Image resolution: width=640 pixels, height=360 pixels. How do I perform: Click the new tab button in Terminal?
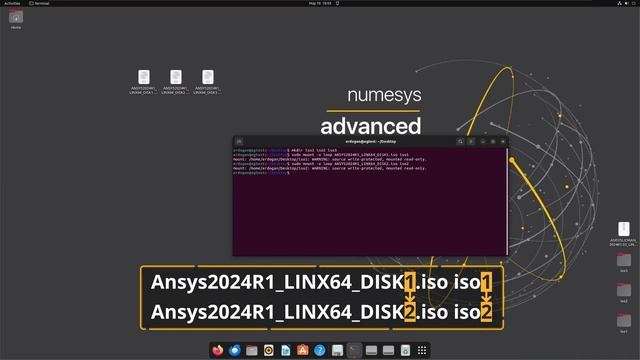pos(239,142)
